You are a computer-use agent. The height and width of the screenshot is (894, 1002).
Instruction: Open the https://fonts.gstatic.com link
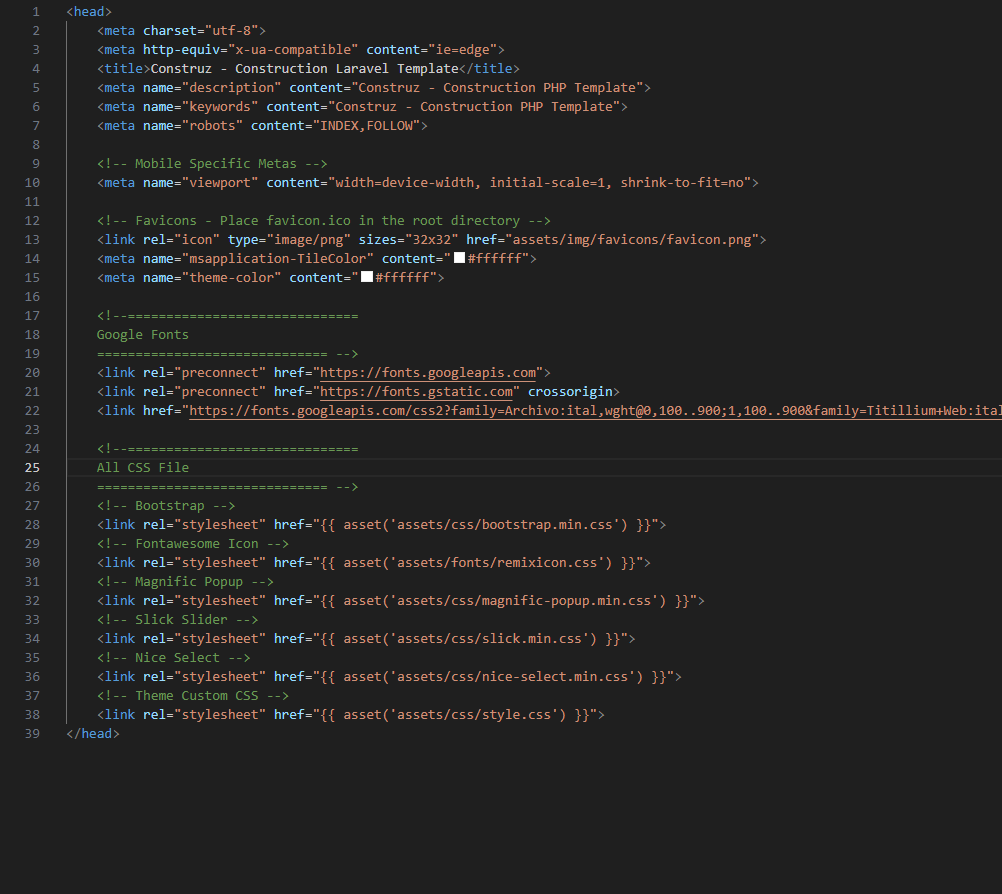(x=417, y=391)
